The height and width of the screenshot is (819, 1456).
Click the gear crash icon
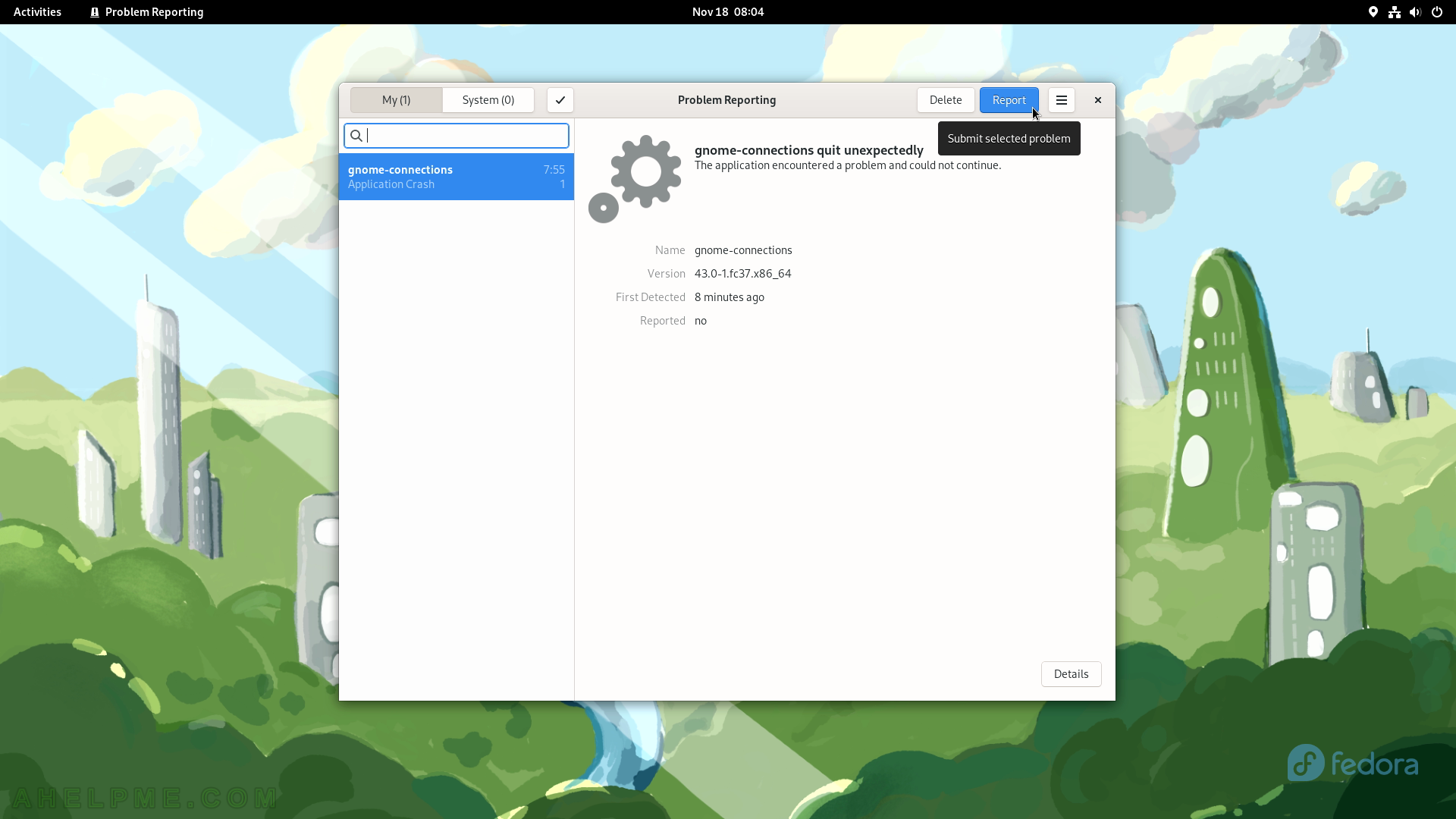tap(635, 179)
